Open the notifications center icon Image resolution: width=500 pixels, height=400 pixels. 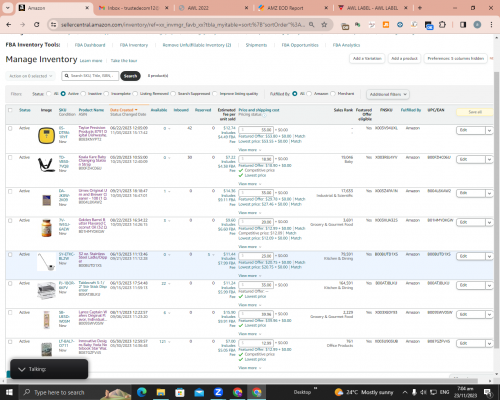pos(487,392)
